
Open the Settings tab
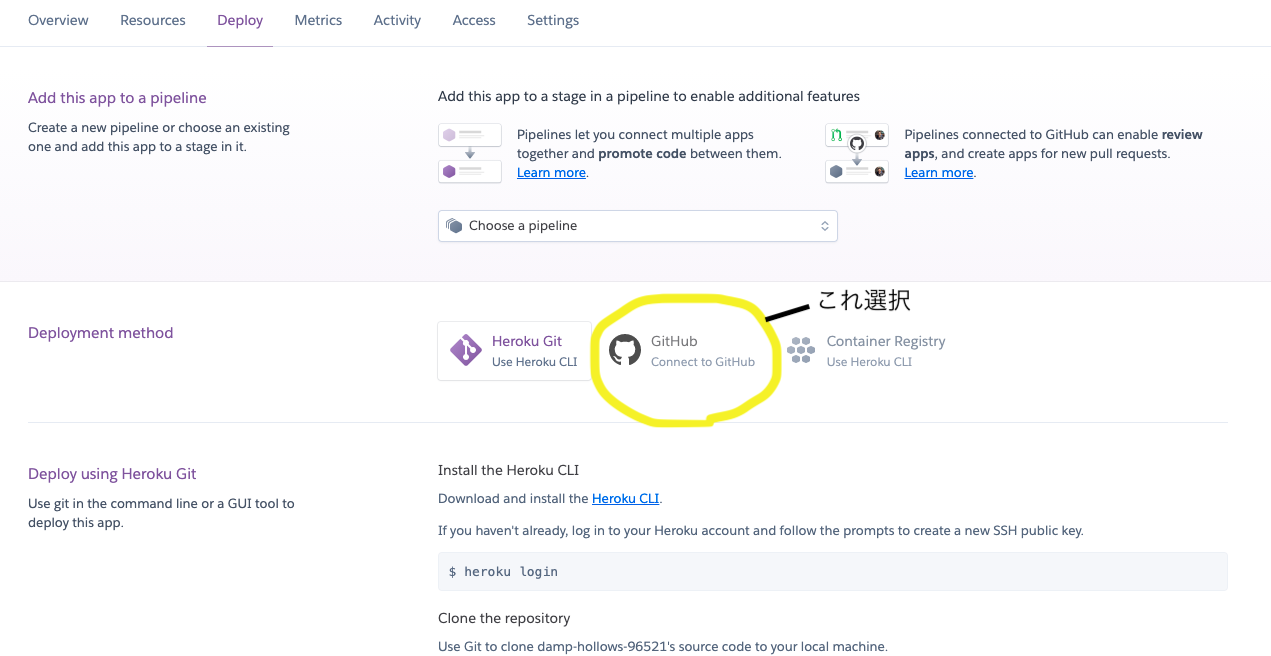click(x=553, y=20)
